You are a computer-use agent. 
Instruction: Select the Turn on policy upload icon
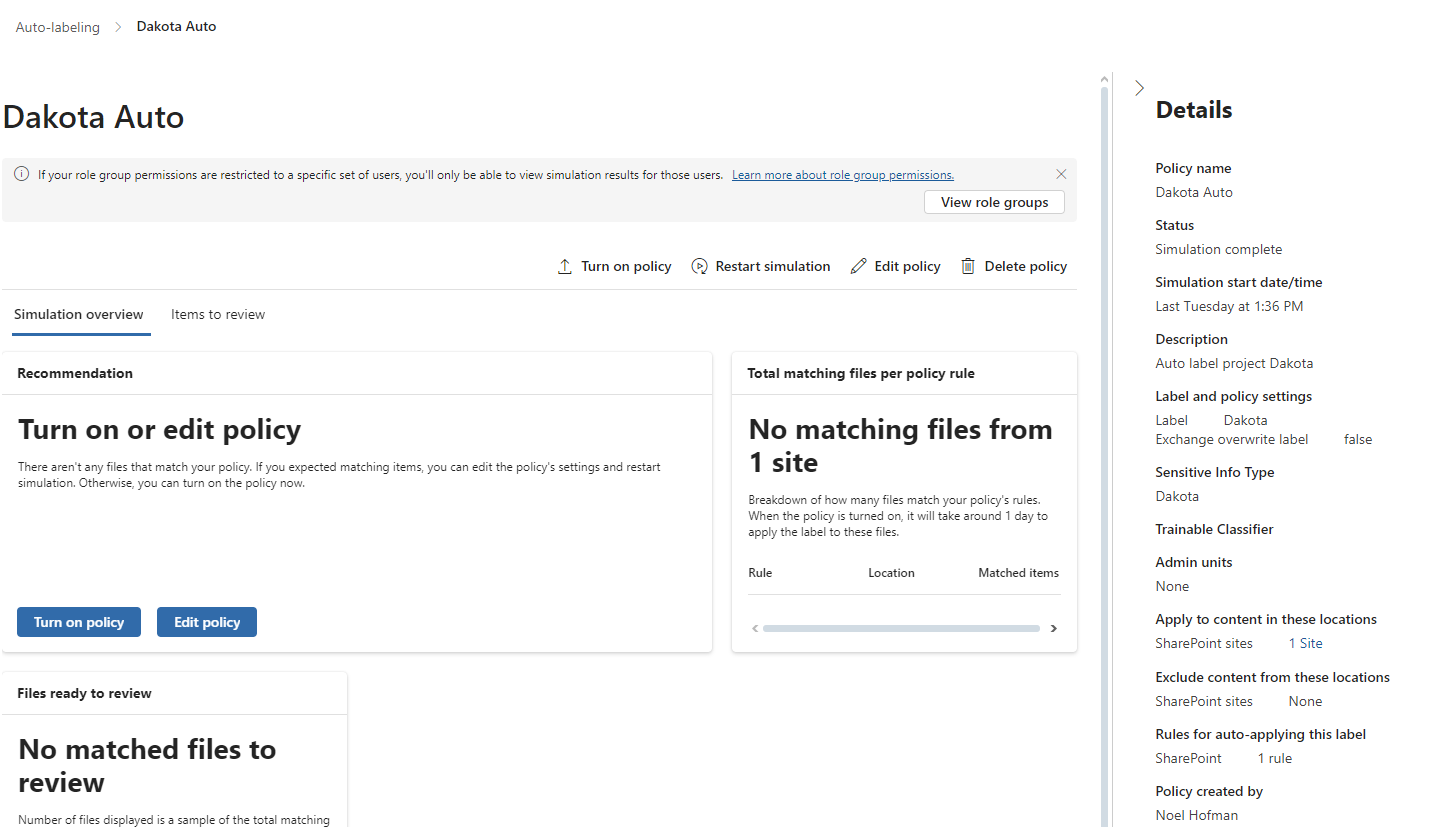[x=566, y=266]
